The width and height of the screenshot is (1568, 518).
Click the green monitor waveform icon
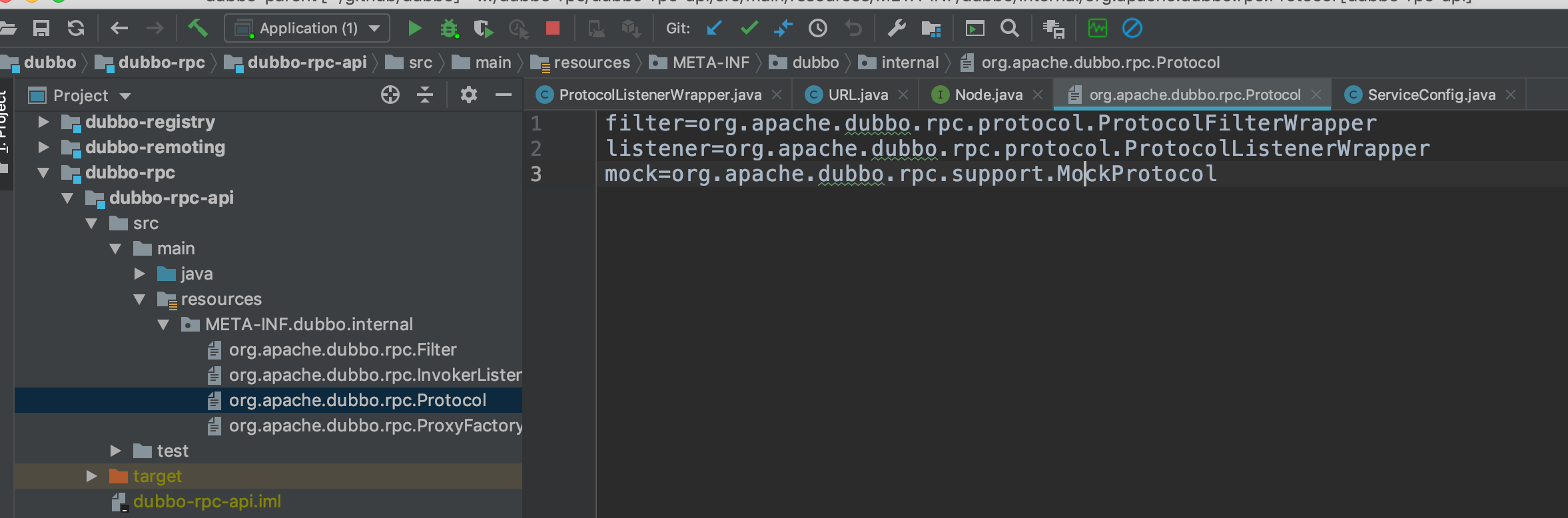[1097, 28]
